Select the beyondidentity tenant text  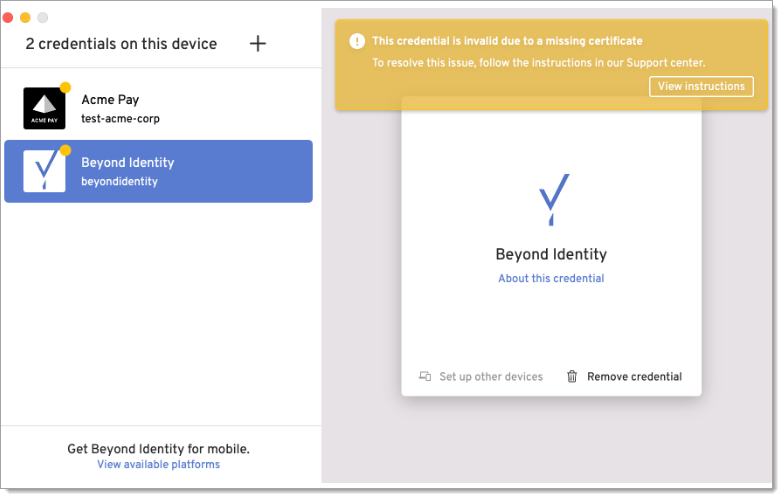coord(119,181)
